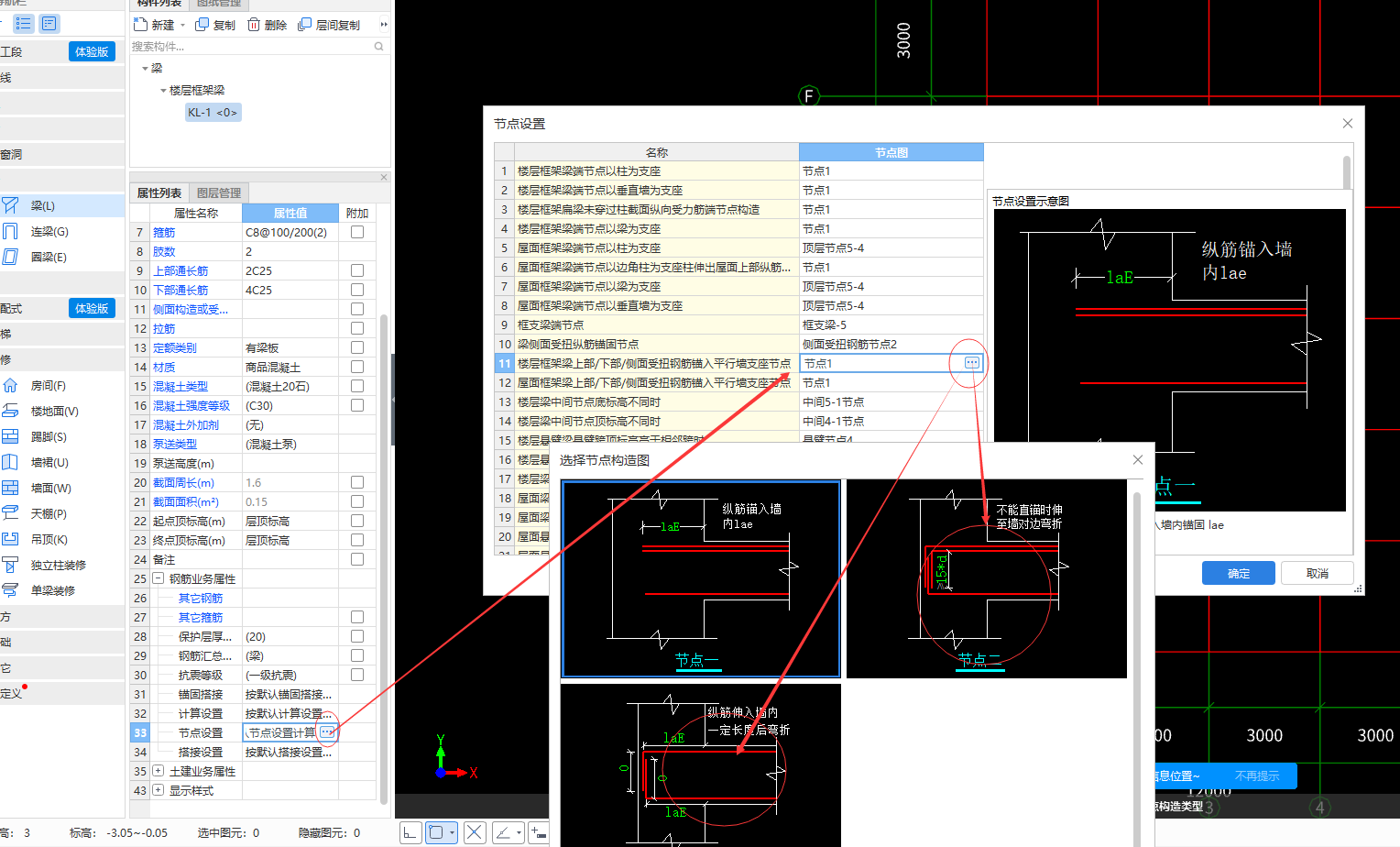Click the search magnifier in 搜索构件 box

point(379,46)
